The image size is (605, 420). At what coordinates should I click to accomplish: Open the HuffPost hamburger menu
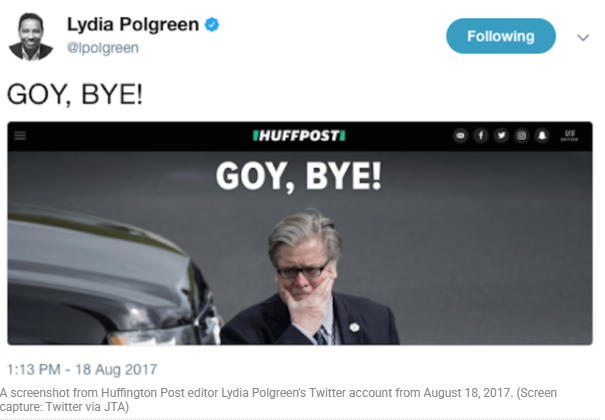coord(20,135)
